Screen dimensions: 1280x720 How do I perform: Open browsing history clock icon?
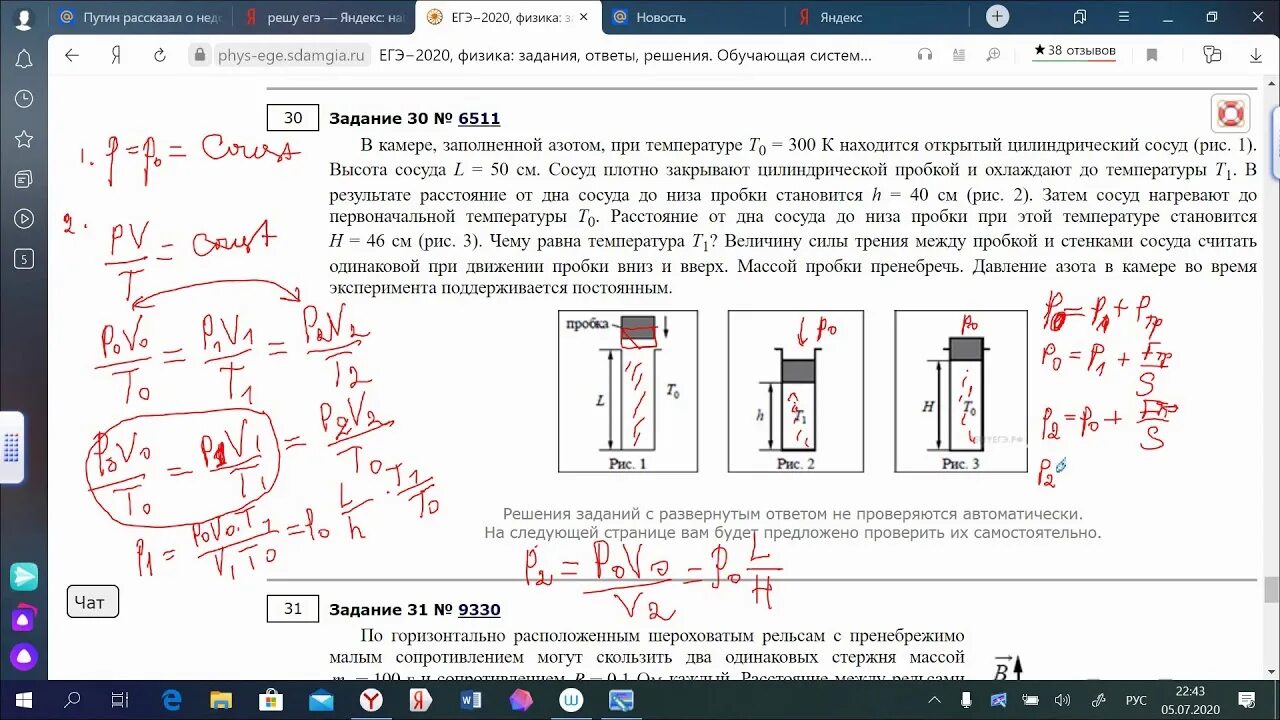(x=24, y=99)
